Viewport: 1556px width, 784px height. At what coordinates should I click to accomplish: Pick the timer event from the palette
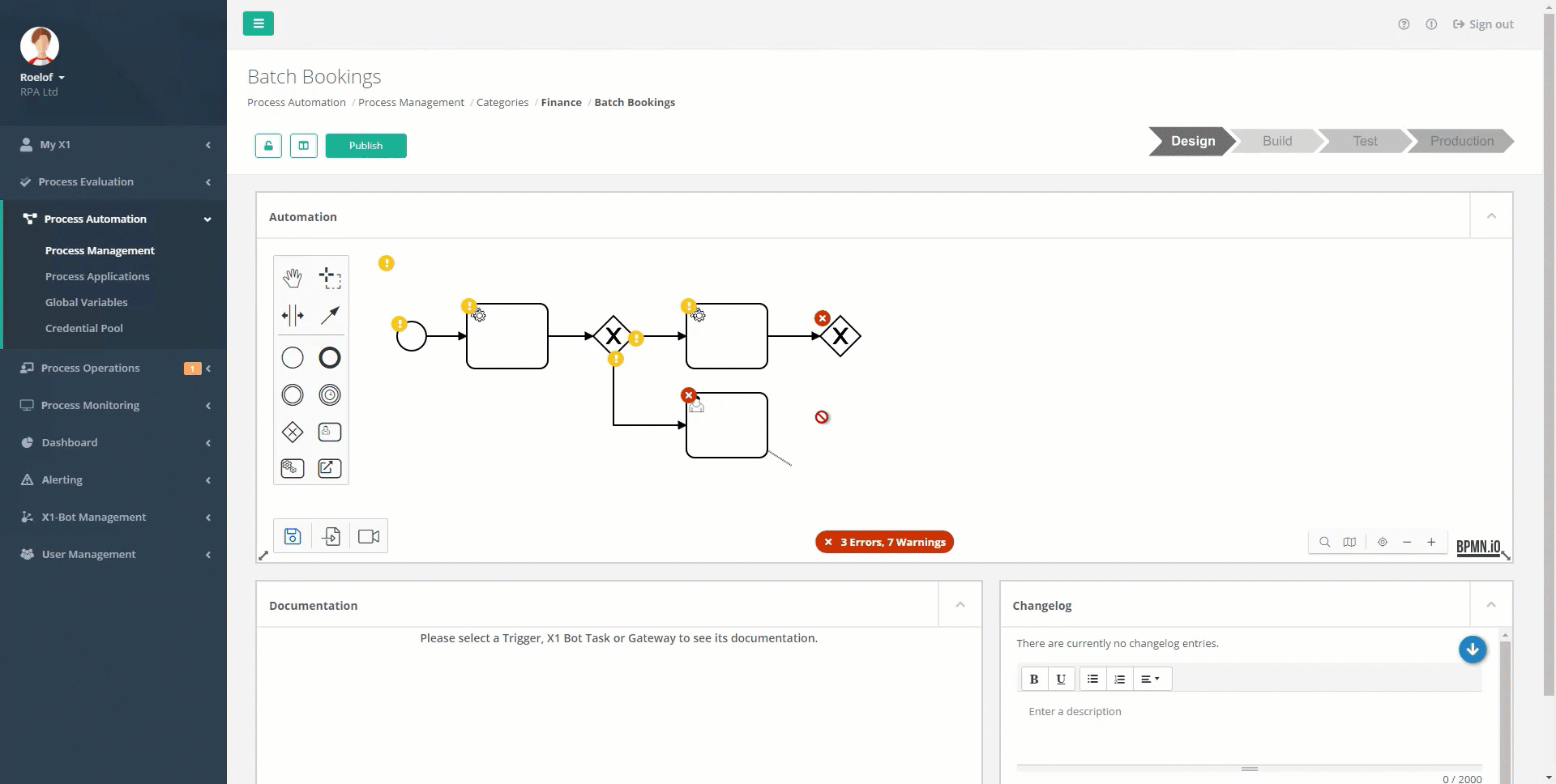330,395
